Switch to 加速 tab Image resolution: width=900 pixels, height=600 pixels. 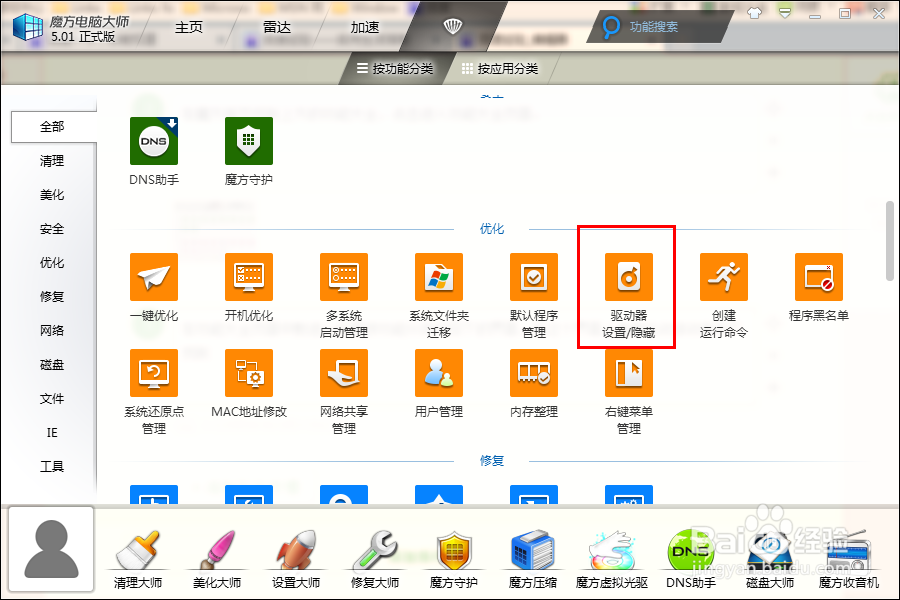tap(365, 27)
